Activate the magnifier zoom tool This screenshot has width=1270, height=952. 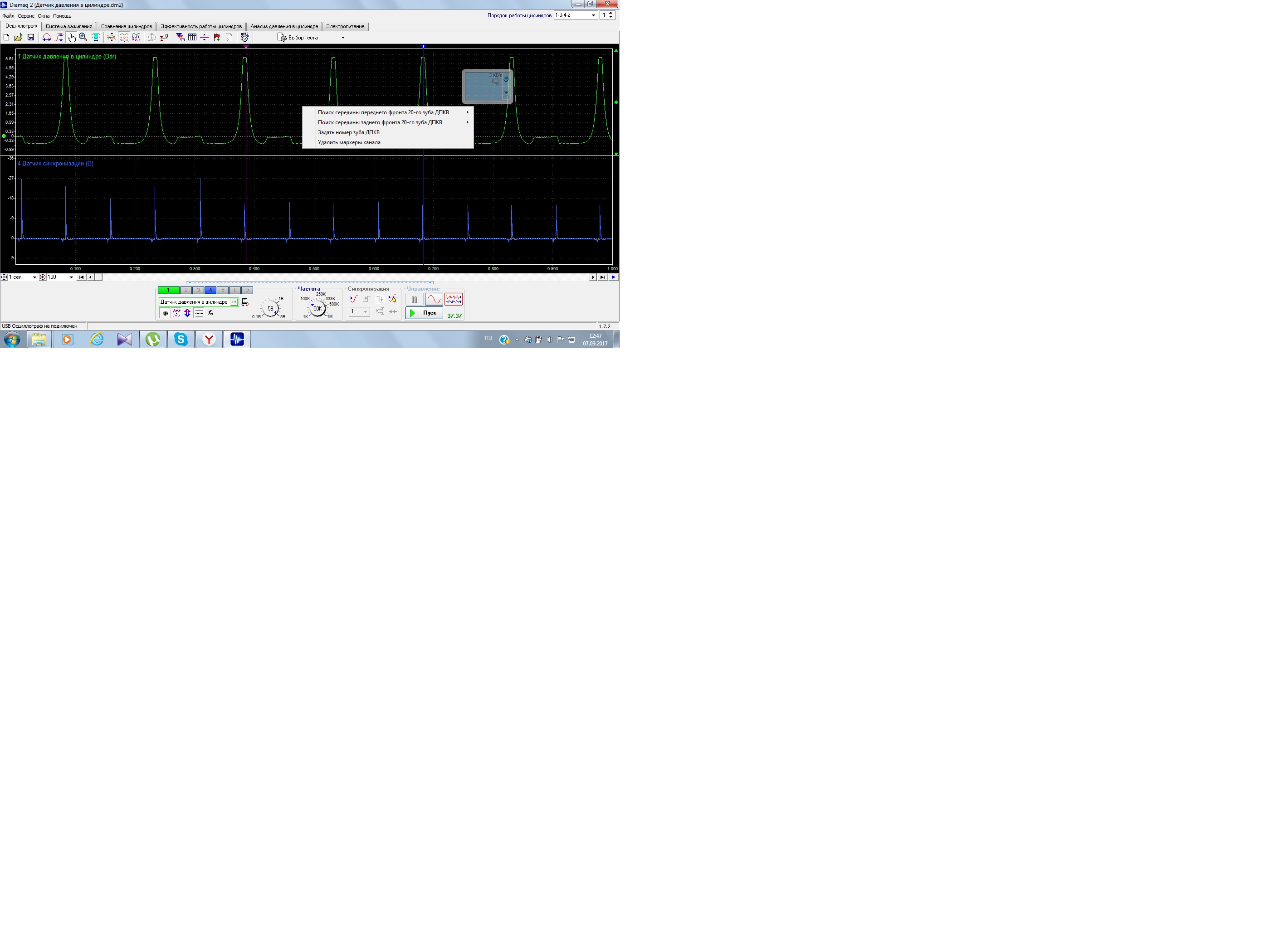pos(83,37)
